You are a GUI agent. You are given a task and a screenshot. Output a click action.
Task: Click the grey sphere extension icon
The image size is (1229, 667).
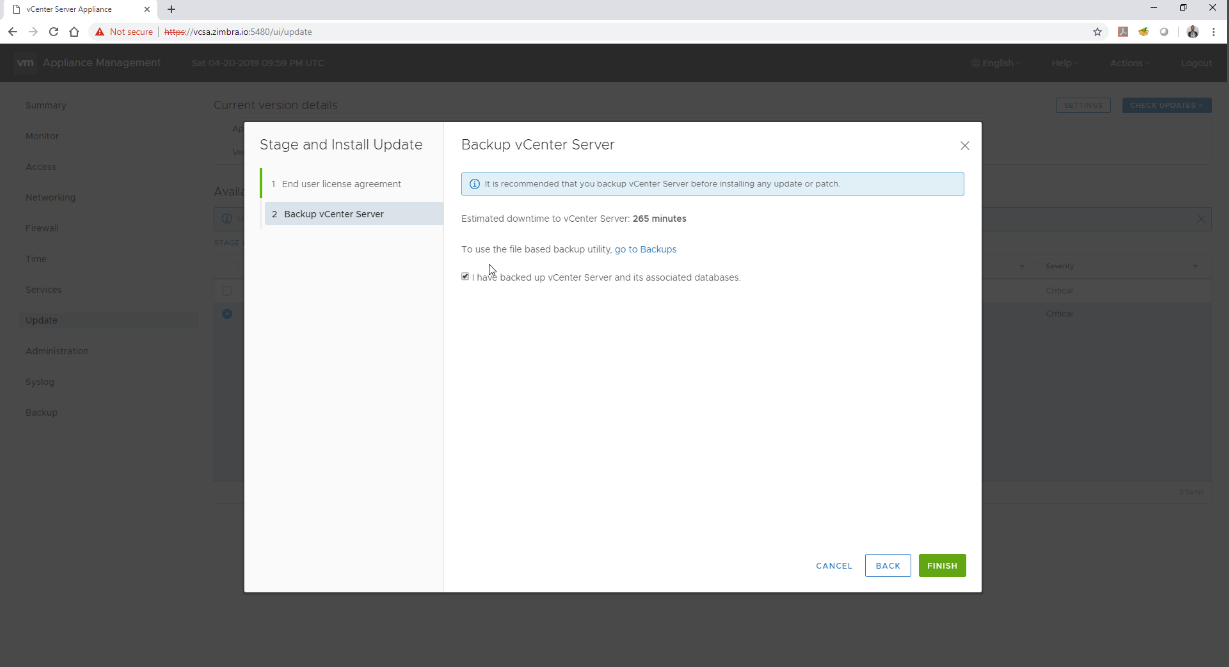1164,32
